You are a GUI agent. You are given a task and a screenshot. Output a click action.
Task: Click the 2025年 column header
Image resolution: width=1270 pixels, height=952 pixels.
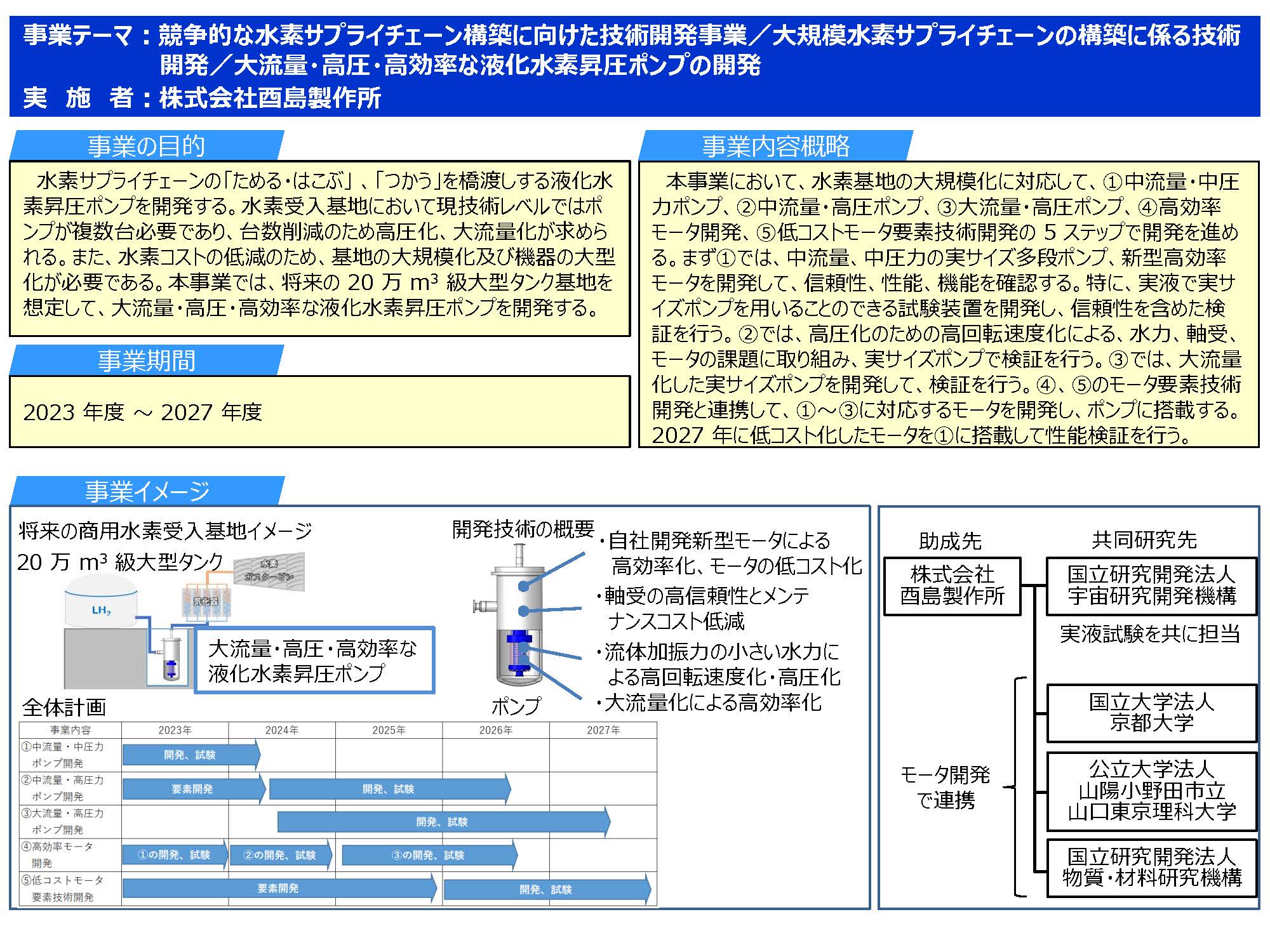(x=389, y=730)
